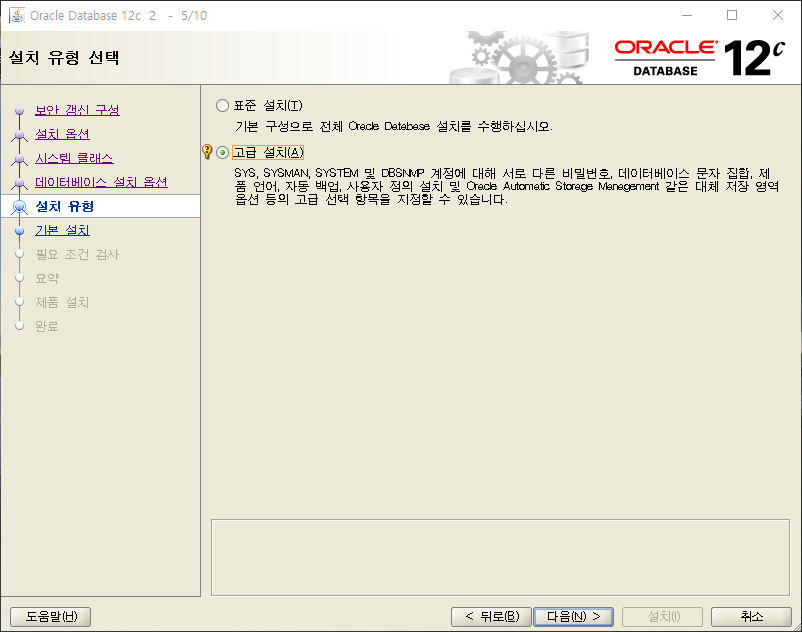Click the 보안 갱신 구성 step bullet icon

click(19, 110)
